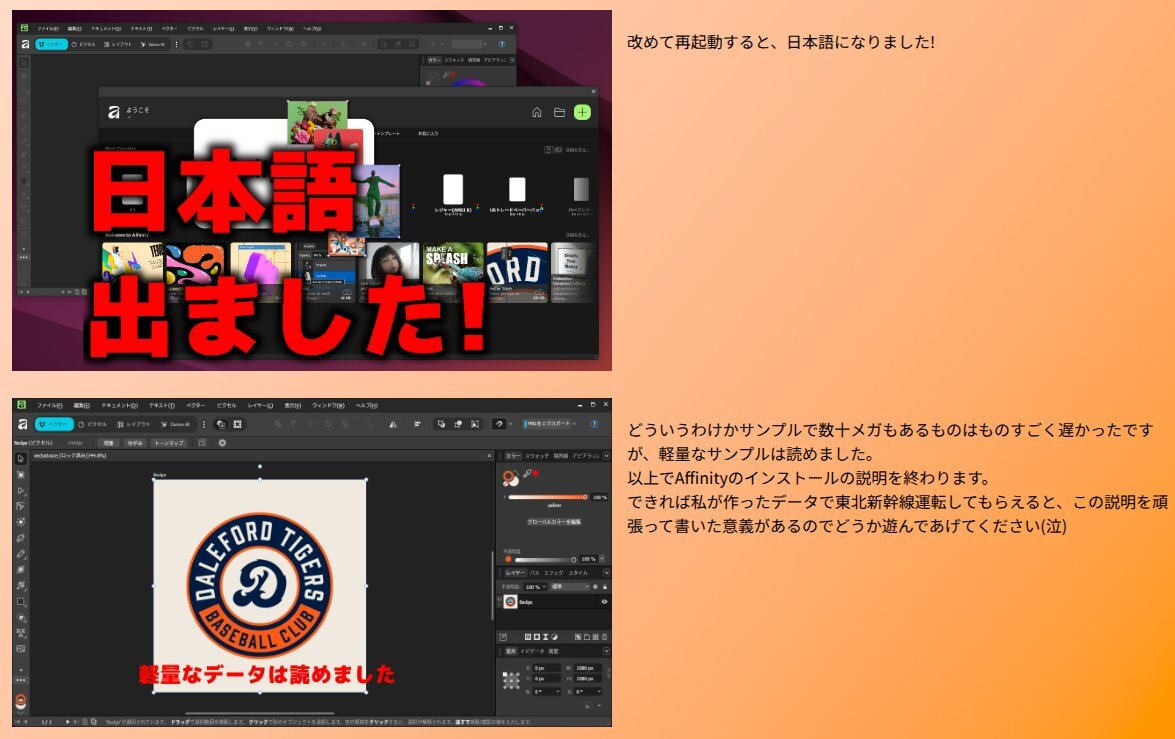Click the next page arrow in the lower status bar
Image resolution: width=1175 pixels, height=739 pixels.
pos(67,722)
